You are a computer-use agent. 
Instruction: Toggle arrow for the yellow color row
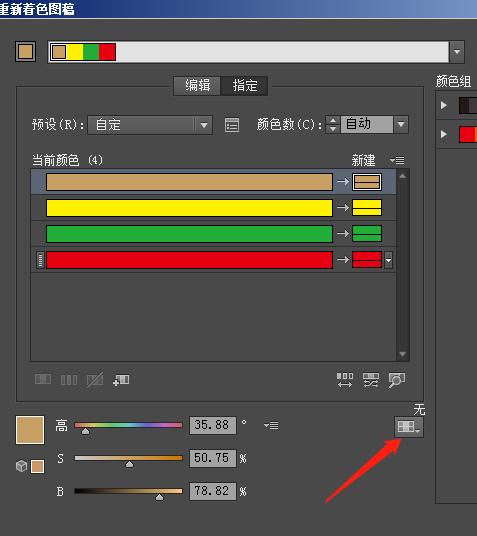343,207
